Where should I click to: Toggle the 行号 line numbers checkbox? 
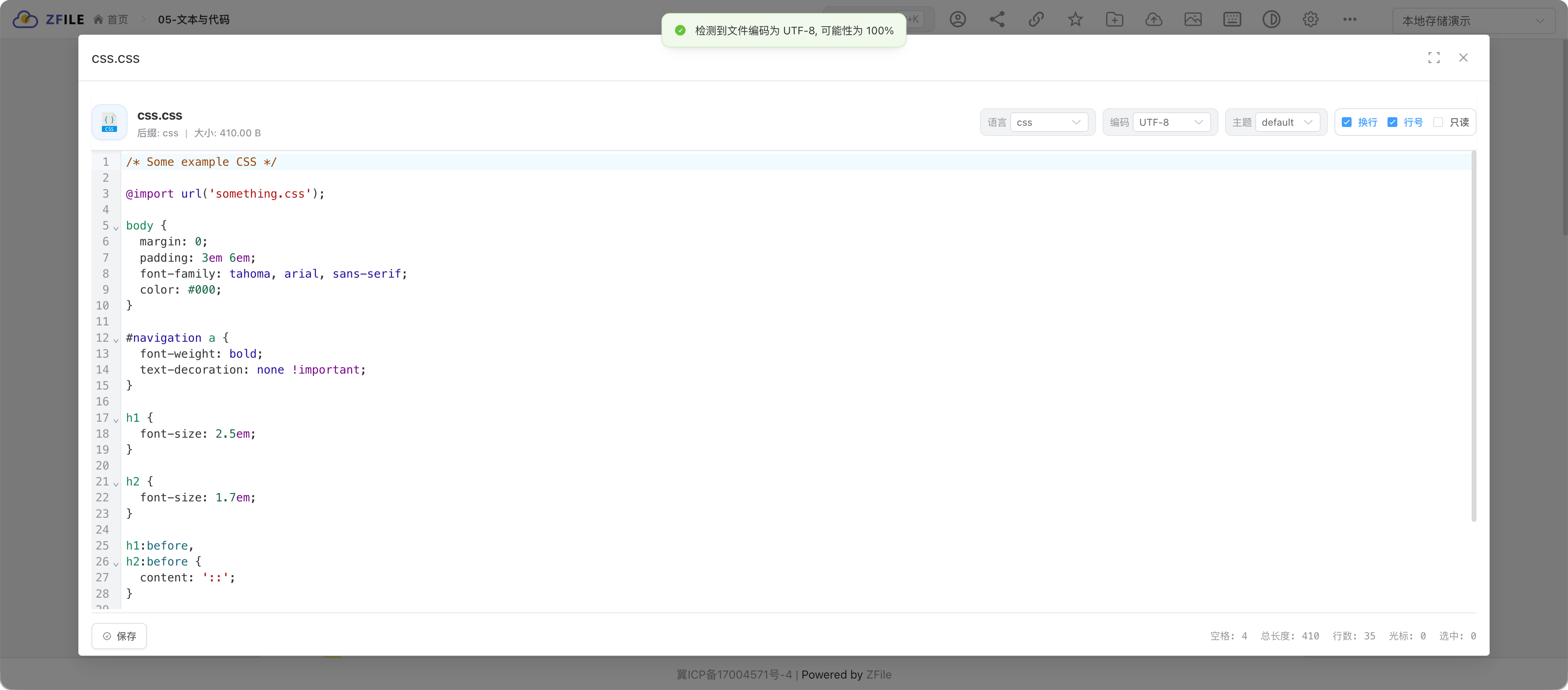pos(1392,122)
